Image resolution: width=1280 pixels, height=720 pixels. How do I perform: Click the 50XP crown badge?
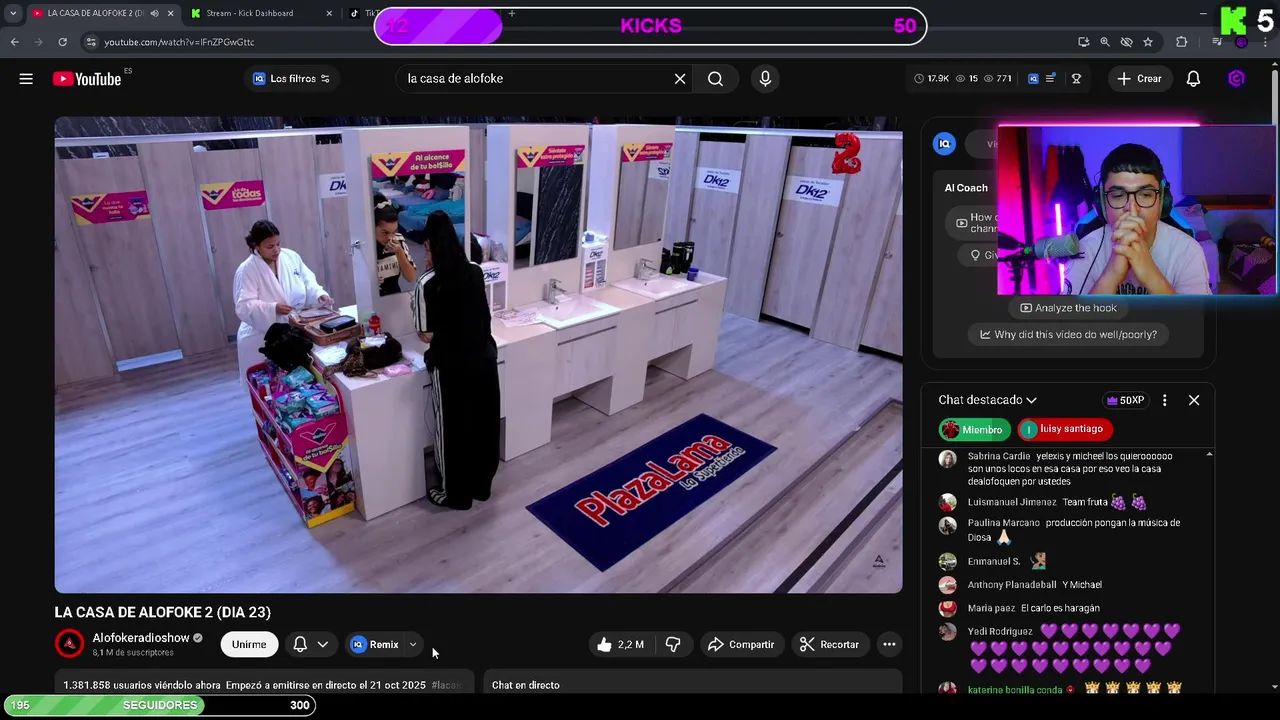tap(1125, 400)
